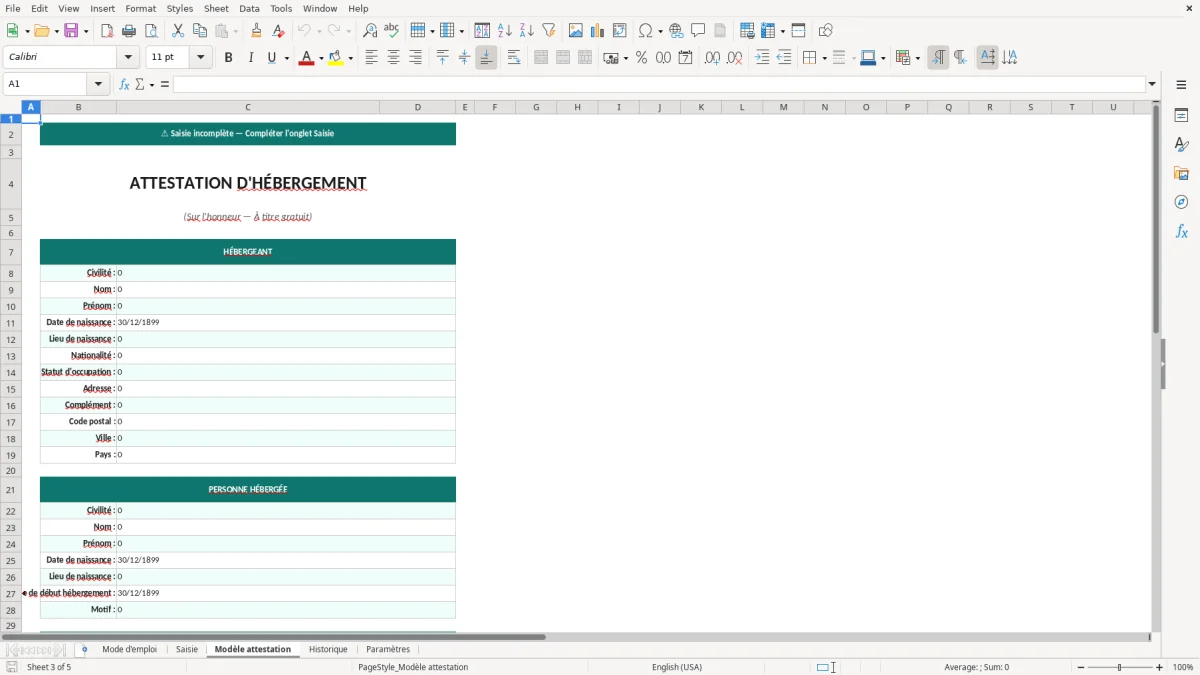Switch to the Historique sheet tab
Image resolution: width=1200 pixels, height=675 pixels.
tap(328, 649)
